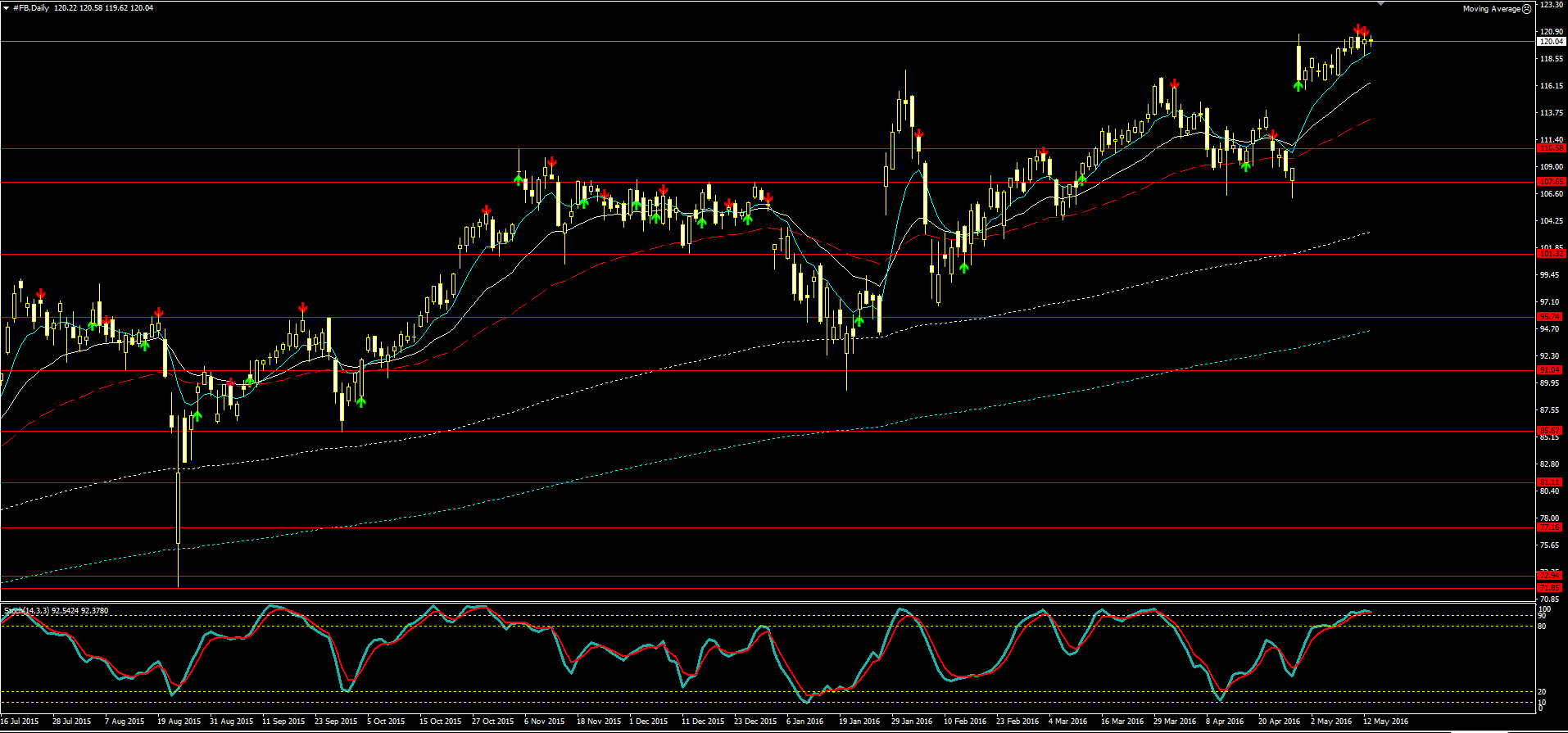Click the 27 Oct 2015 date label
1568x733 pixels.
[x=493, y=722]
